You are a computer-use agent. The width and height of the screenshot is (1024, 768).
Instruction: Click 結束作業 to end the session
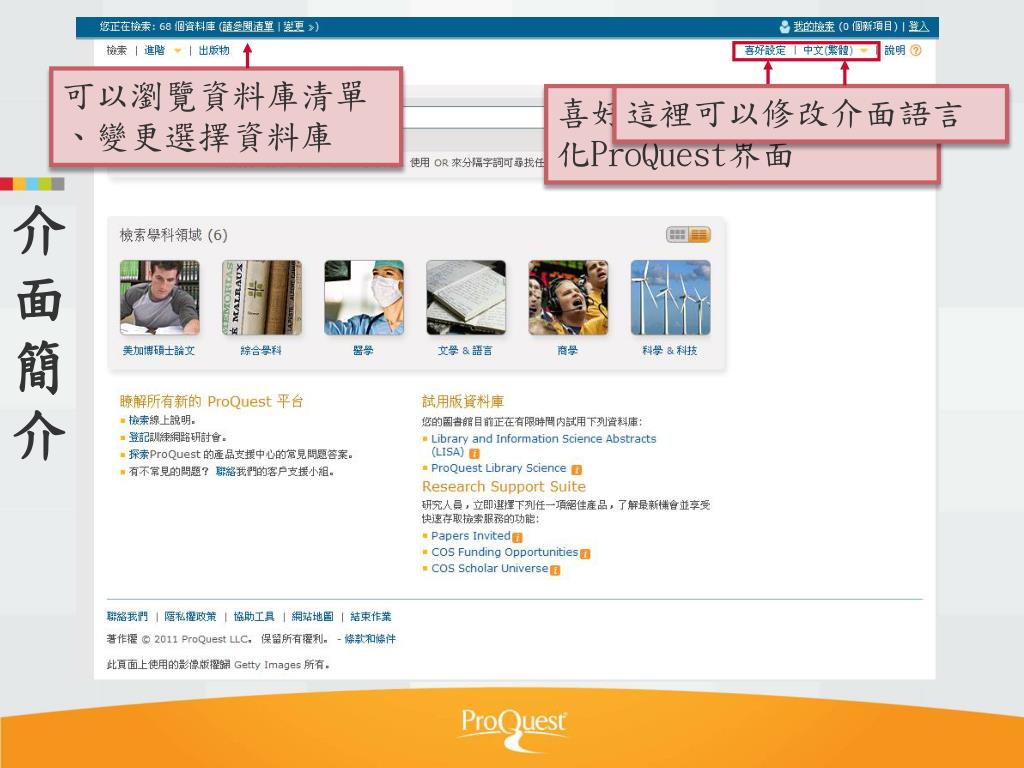370,616
